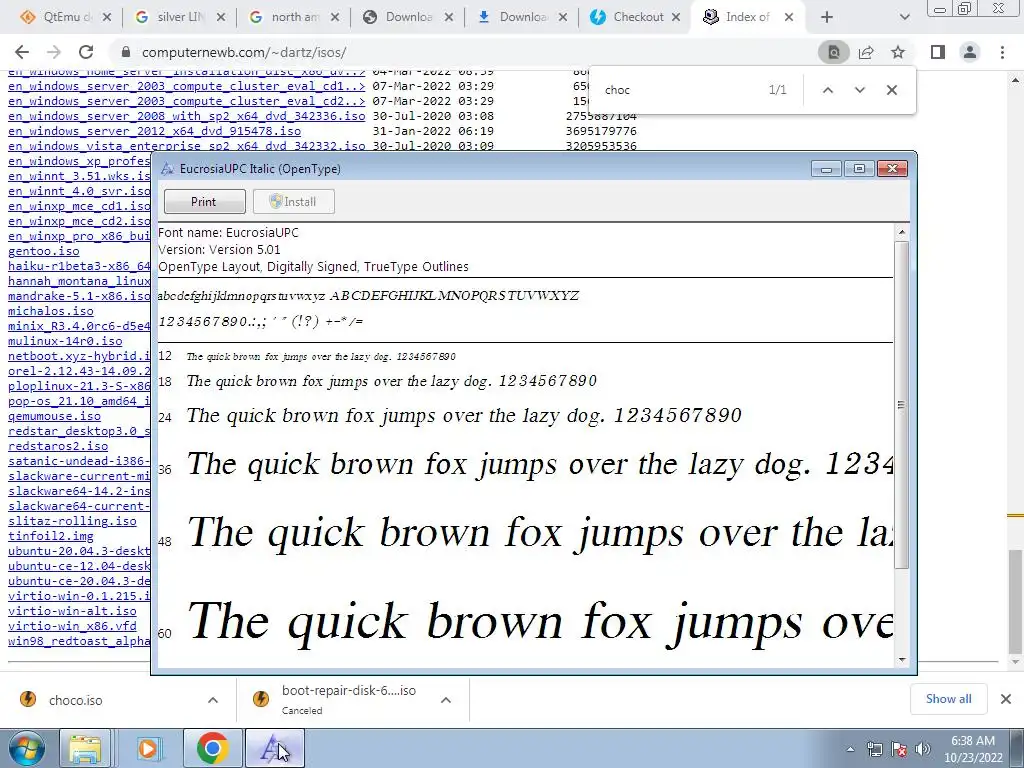The image size is (1024, 768).
Task: Open virtio-win_x86.vfd link
Action: point(72,626)
